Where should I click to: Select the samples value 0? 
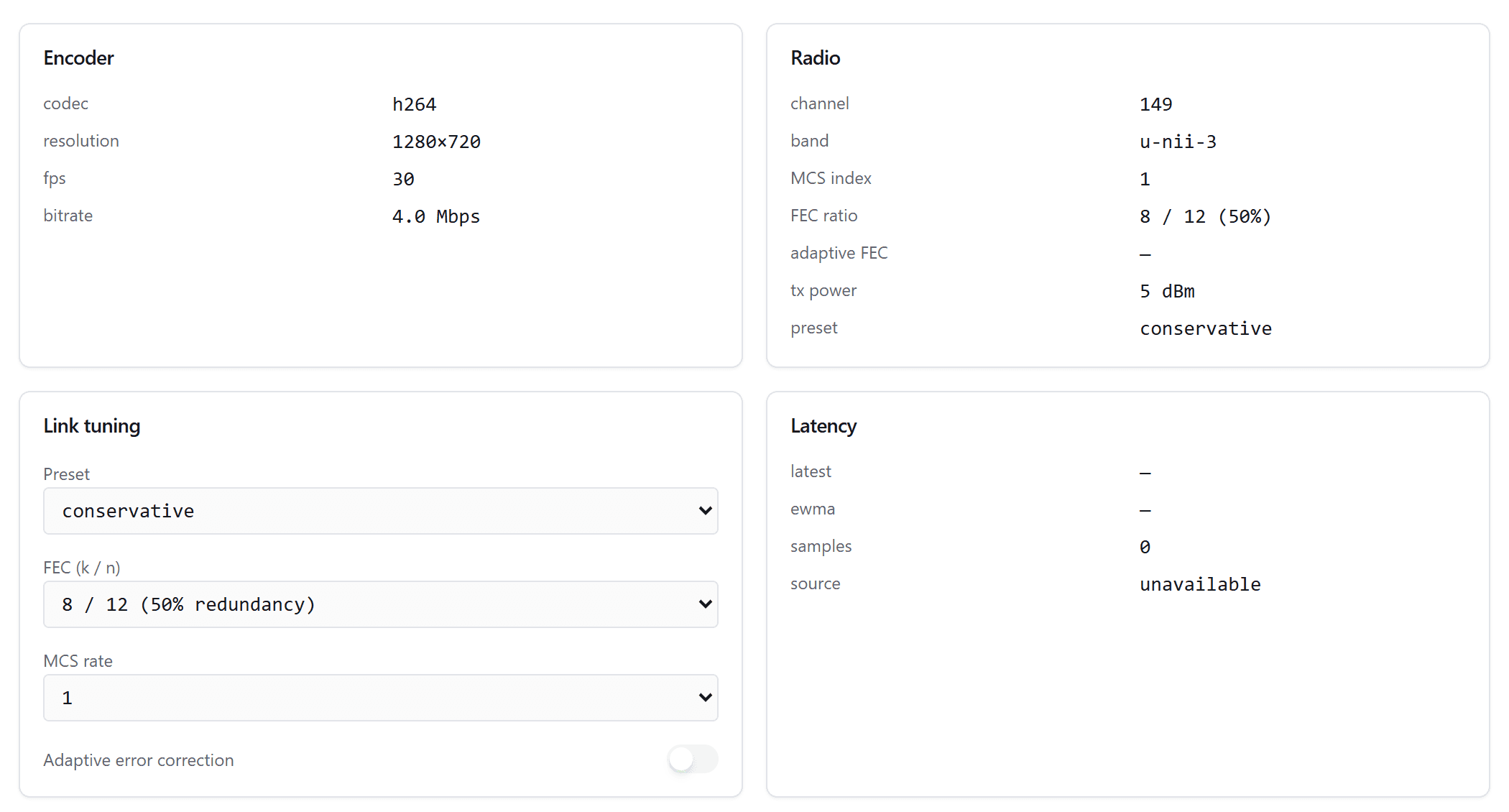pos(1145,547)
